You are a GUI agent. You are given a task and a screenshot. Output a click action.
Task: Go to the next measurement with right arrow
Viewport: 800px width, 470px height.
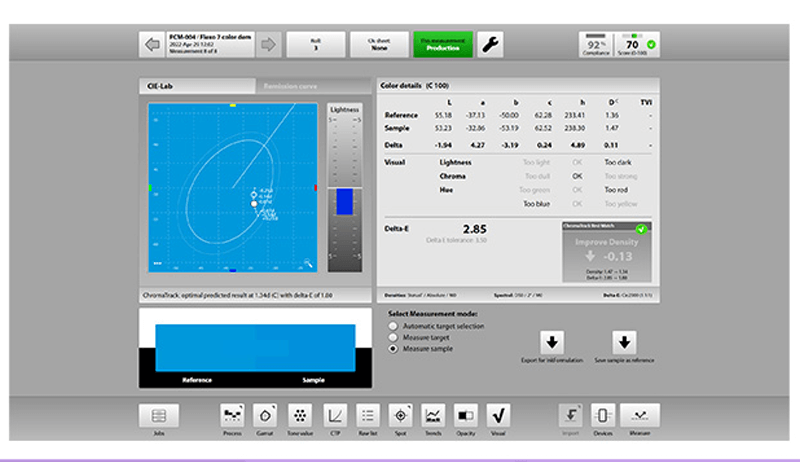pos(268,45)
